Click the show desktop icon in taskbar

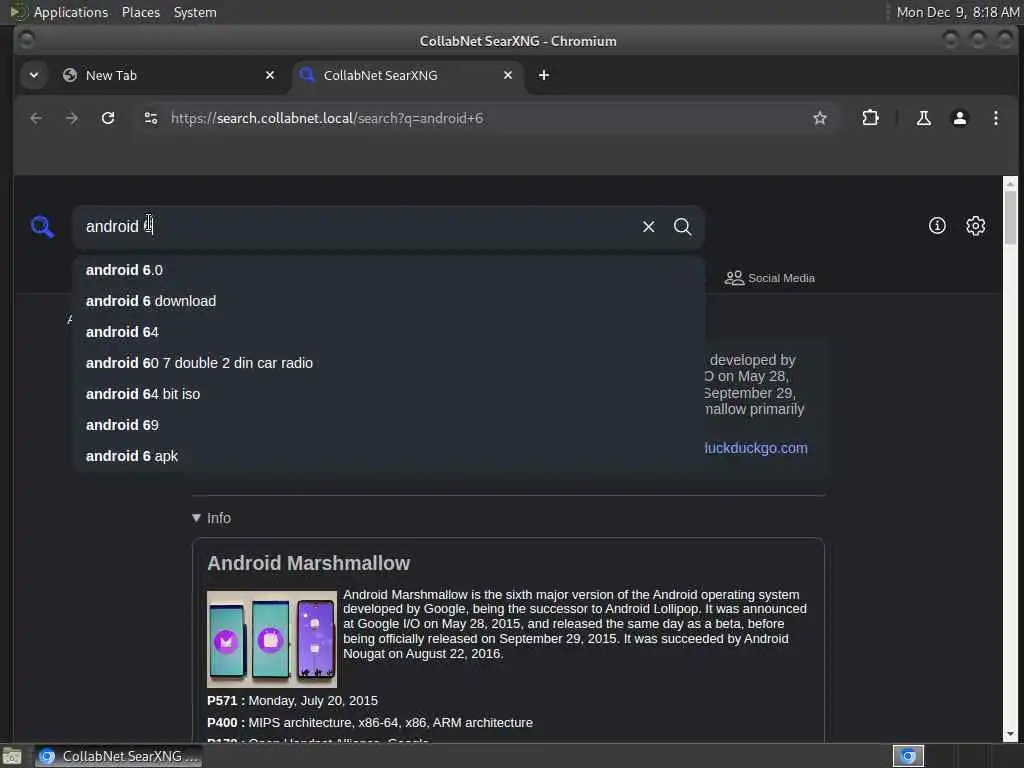click(12, 756)
